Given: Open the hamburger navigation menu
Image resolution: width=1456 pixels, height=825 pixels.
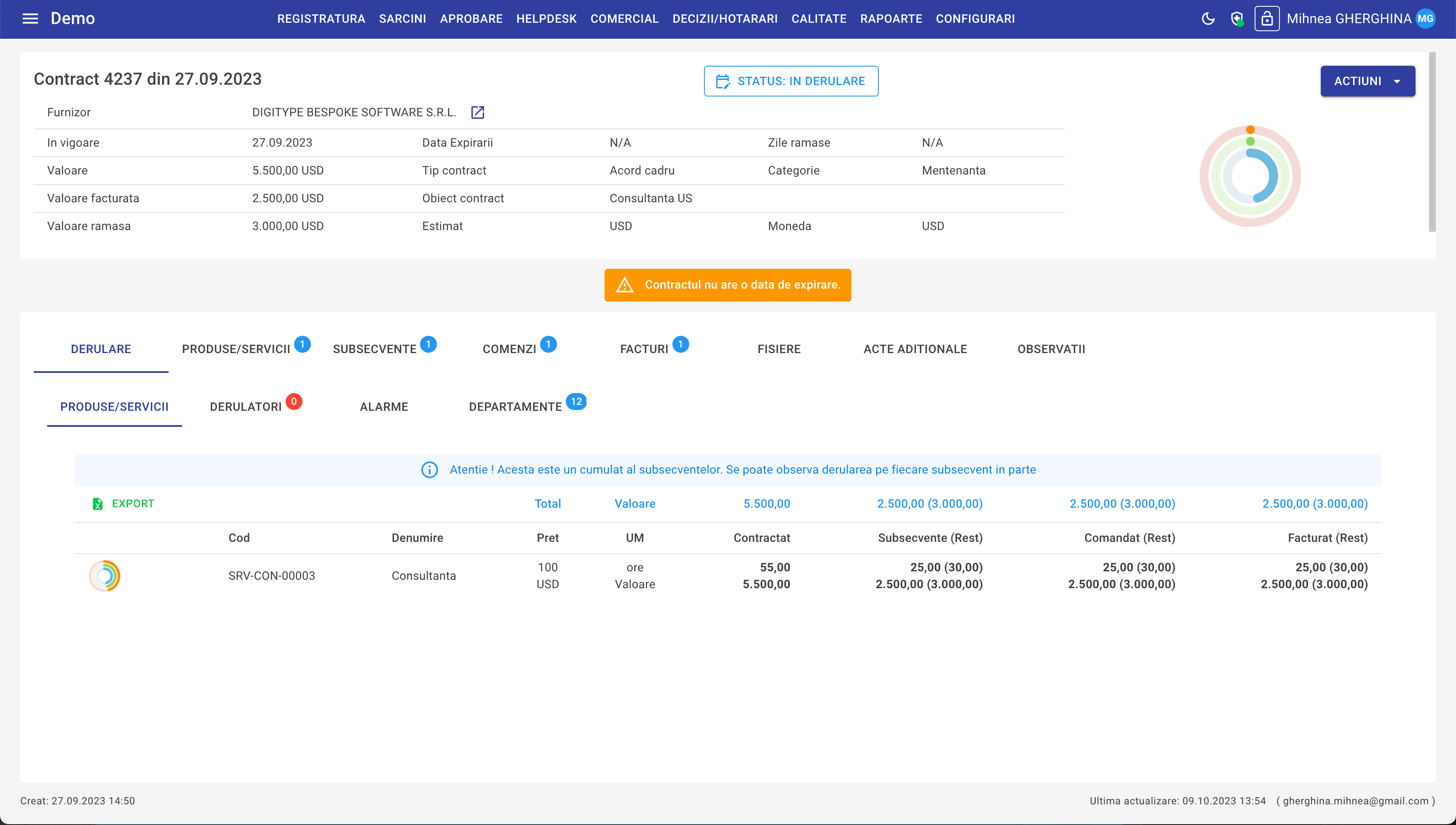Looking at the screenshot, I should coord(30,19).
